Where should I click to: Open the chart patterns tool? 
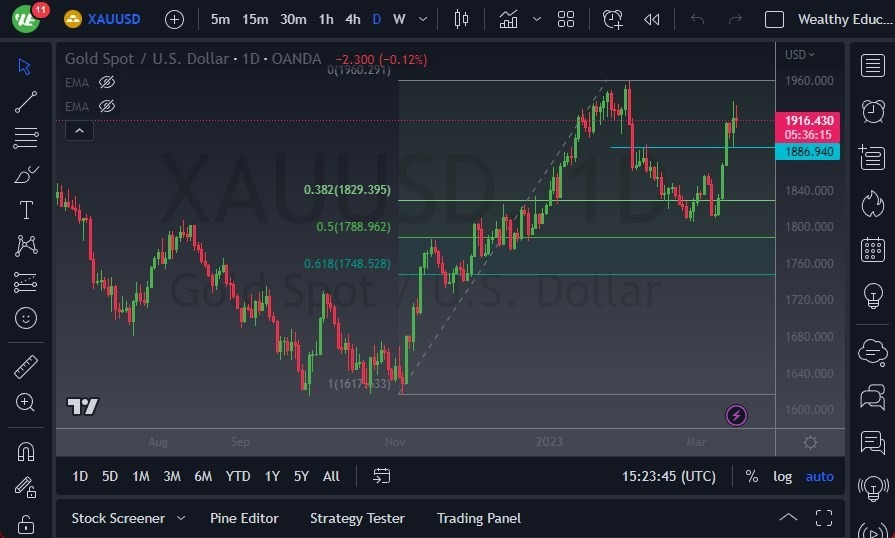tap(26, 245)
